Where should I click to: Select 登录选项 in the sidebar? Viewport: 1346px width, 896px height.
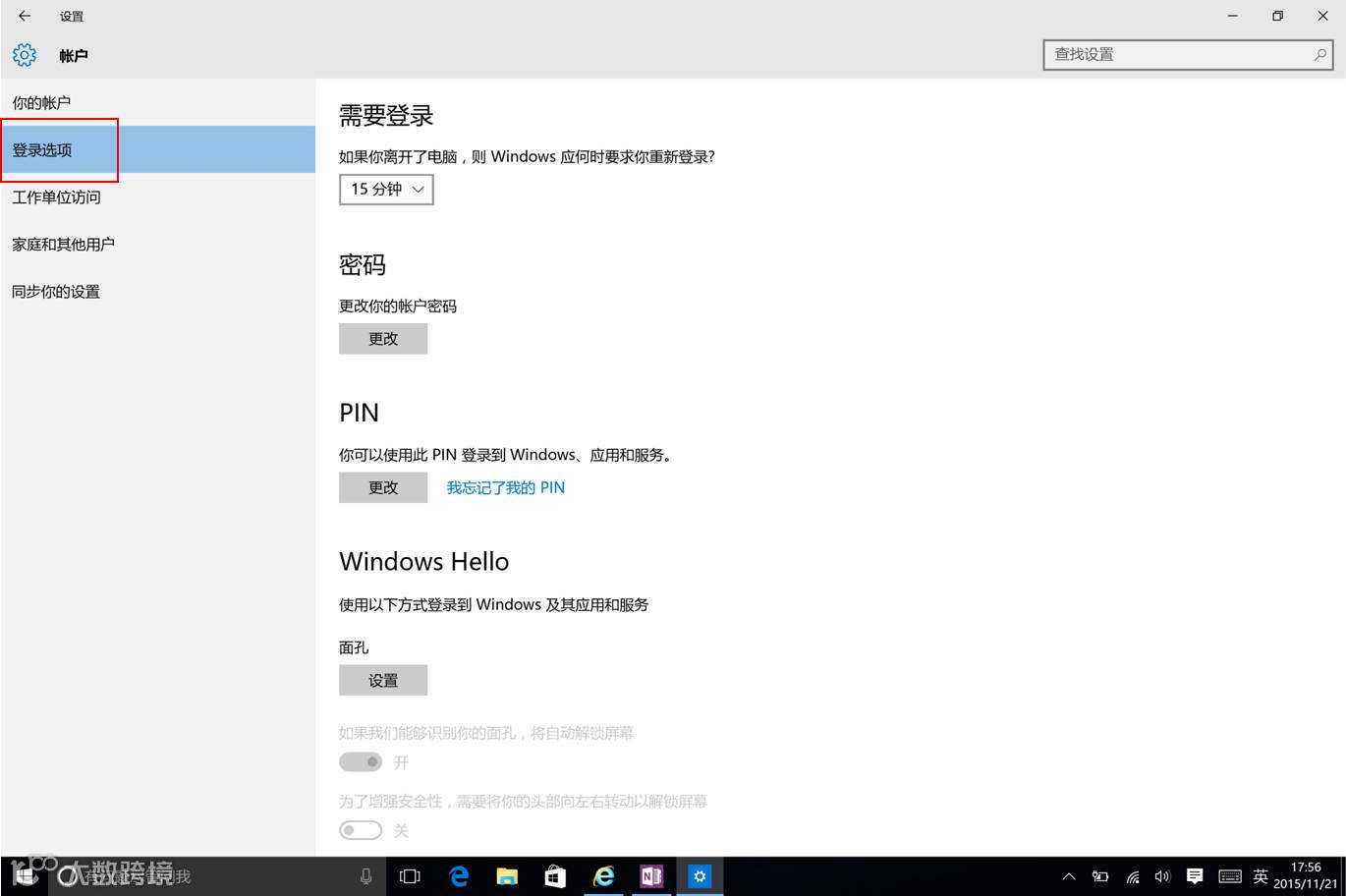point(158,149)
